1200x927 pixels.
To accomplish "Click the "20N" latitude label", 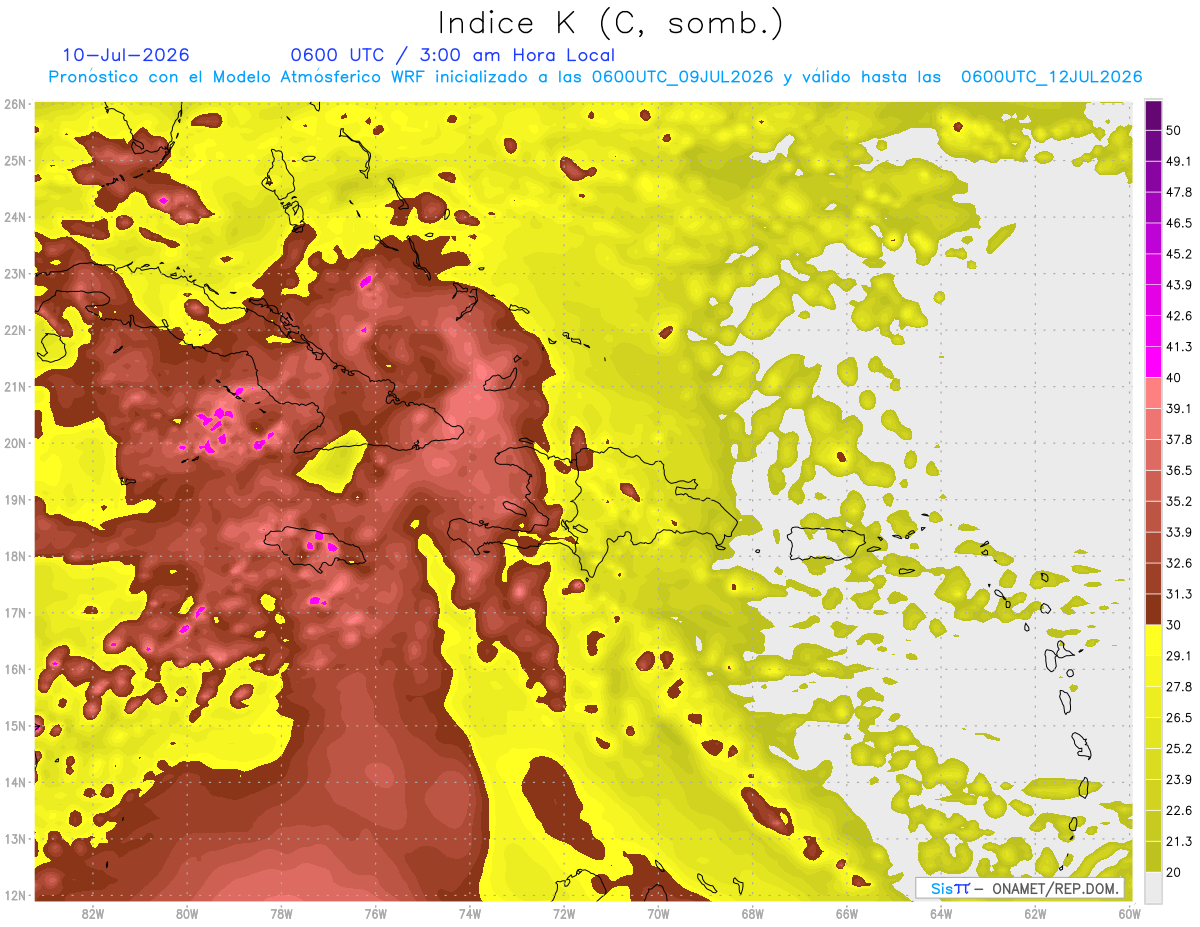I will pyautogui.click(x=15, y=443).
